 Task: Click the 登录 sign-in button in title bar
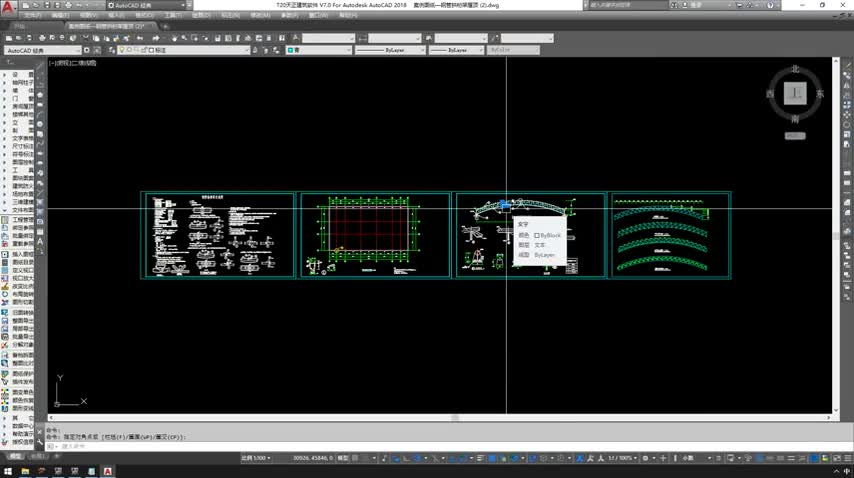696,5
